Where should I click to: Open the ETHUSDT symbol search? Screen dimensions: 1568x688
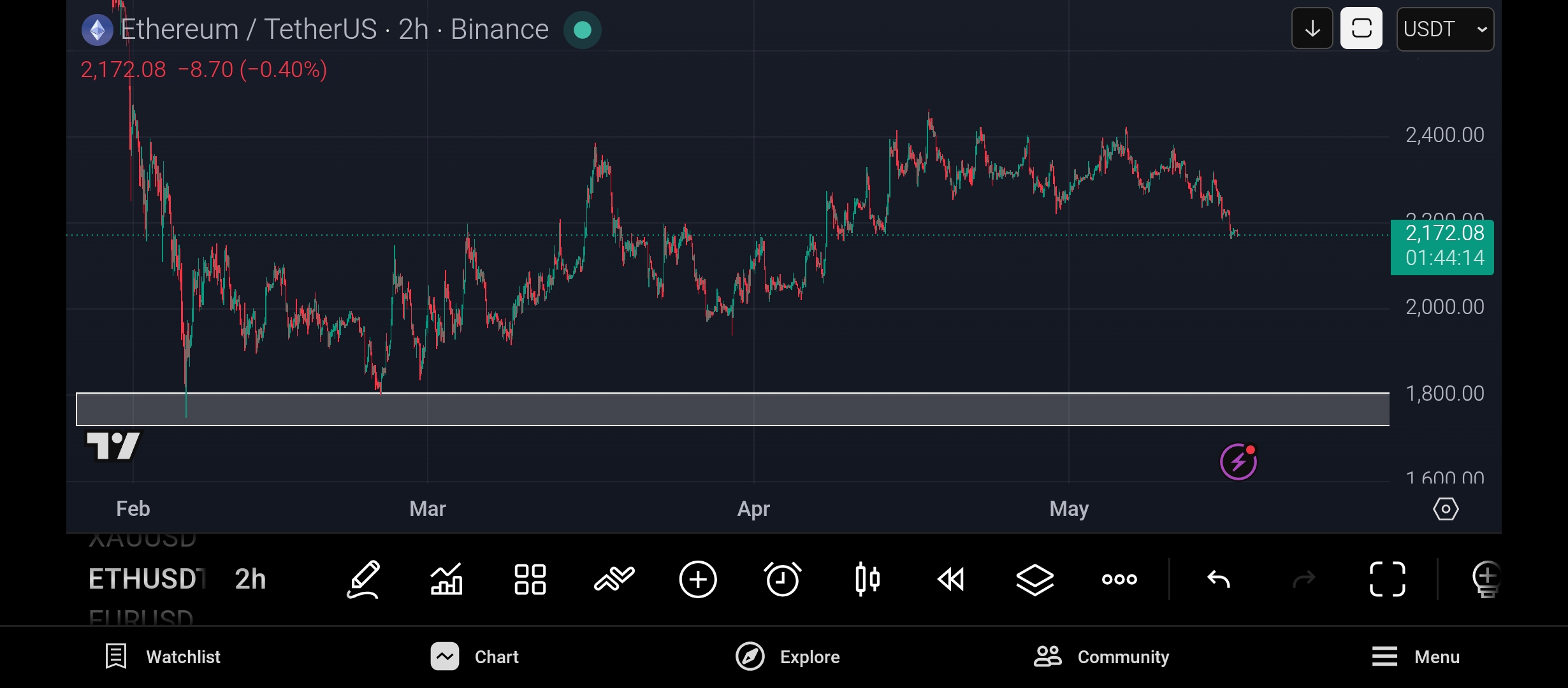pos(147,579)
